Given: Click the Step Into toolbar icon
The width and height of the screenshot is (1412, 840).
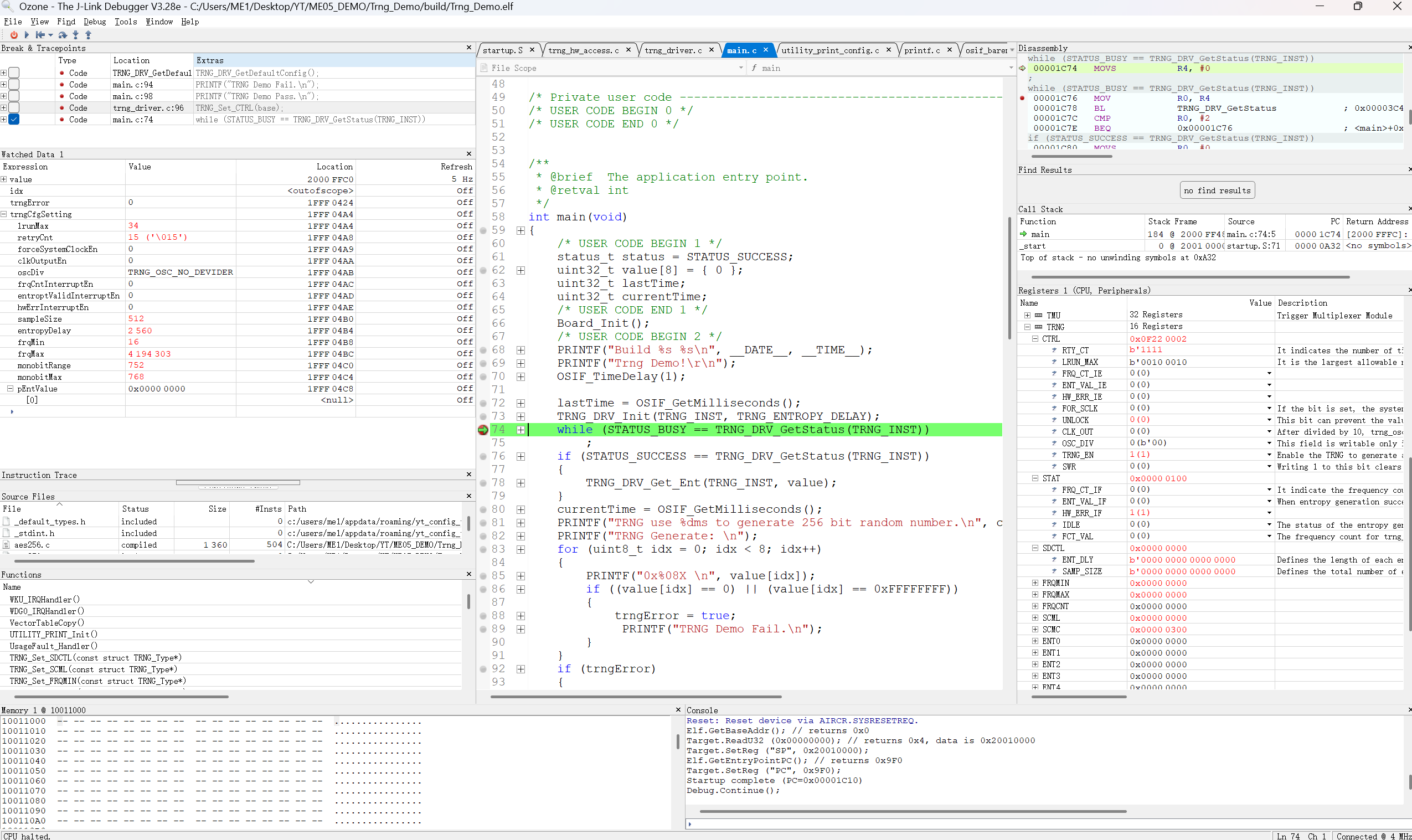Looking at the screenshot, I should pyautogui.click(x=75, y=35).
